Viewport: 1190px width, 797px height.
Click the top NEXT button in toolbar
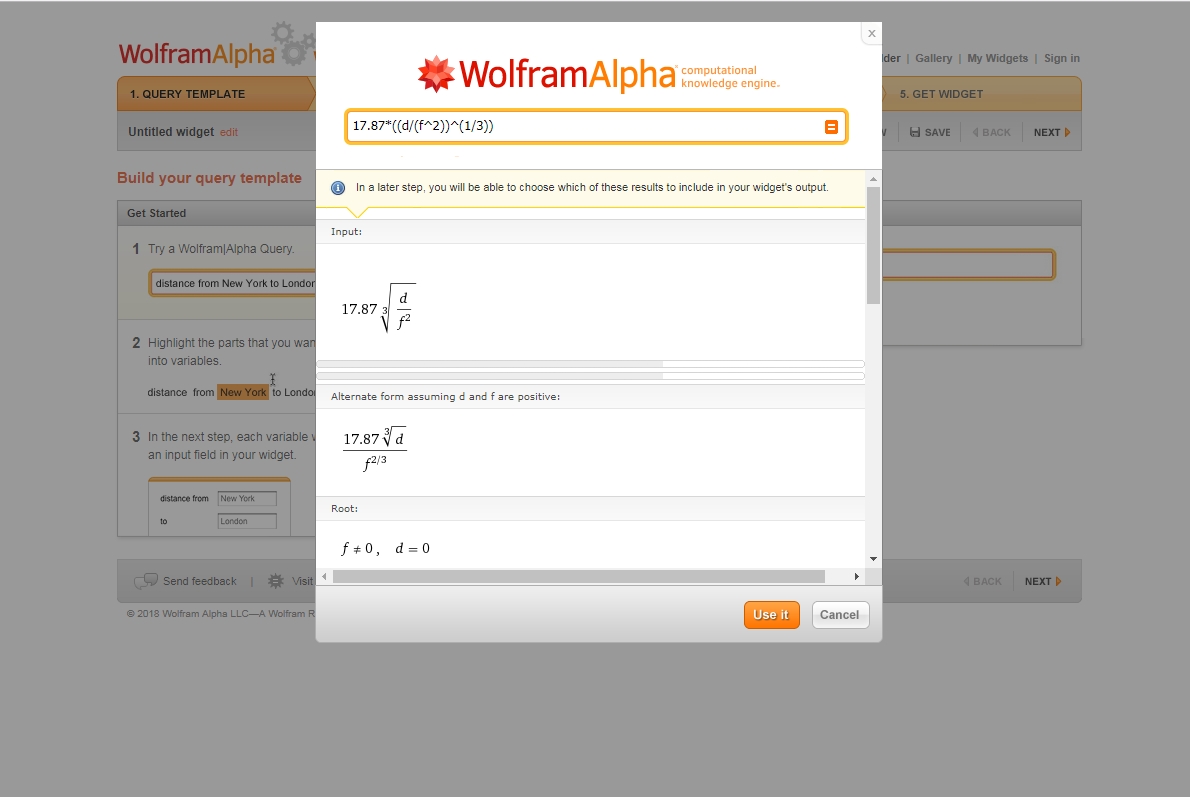pyautogui.click(x=1052, y=132)
